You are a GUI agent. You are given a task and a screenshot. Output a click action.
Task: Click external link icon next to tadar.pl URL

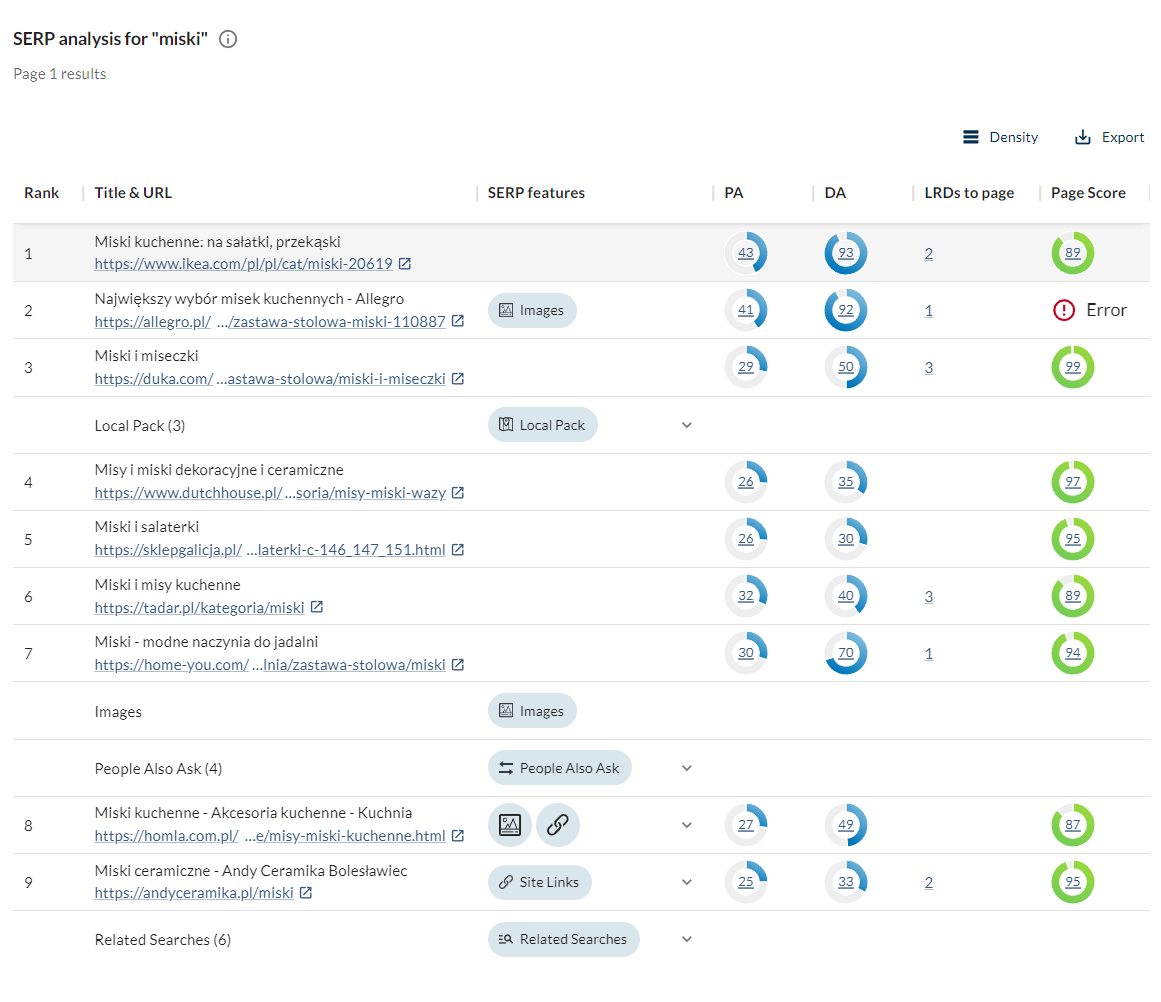pyautogui.click(x=317, y=607)
